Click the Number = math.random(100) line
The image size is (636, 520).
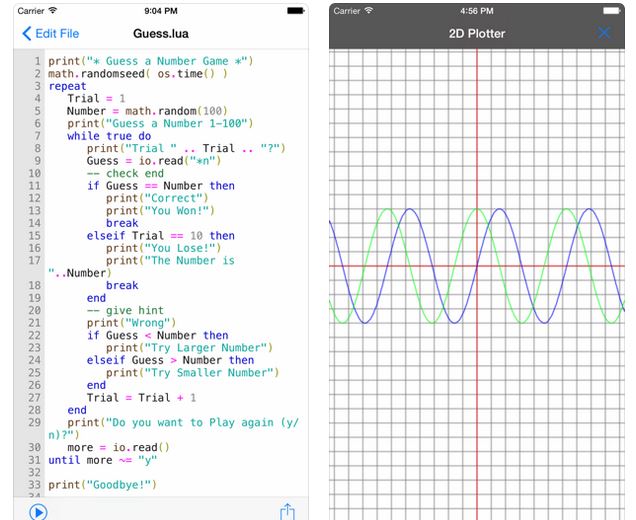(x=147, y=111)
